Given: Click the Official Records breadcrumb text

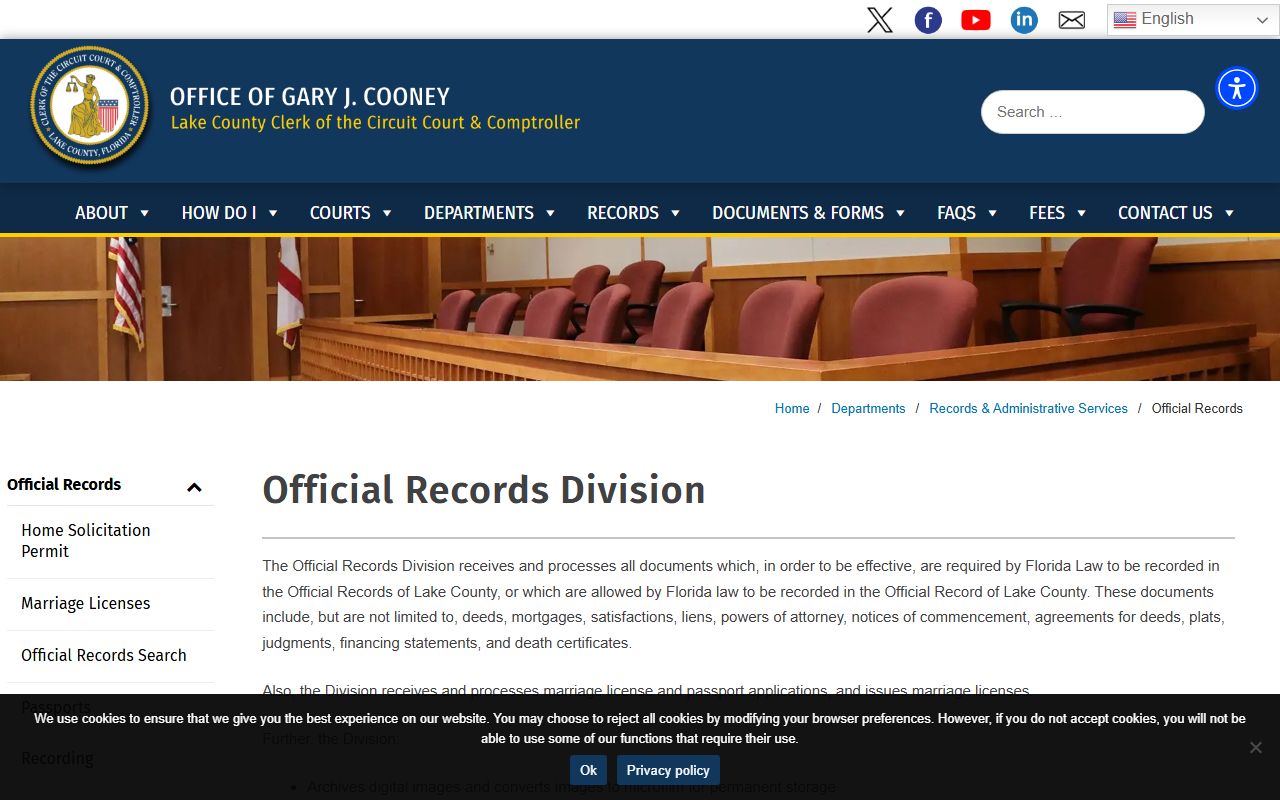Looking at the screenshot, I should [x=1197, y=408].
